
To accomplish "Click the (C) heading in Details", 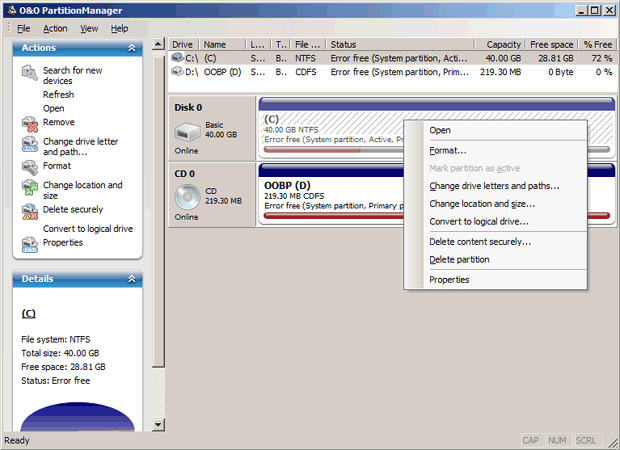I will (x=28, y=314).
